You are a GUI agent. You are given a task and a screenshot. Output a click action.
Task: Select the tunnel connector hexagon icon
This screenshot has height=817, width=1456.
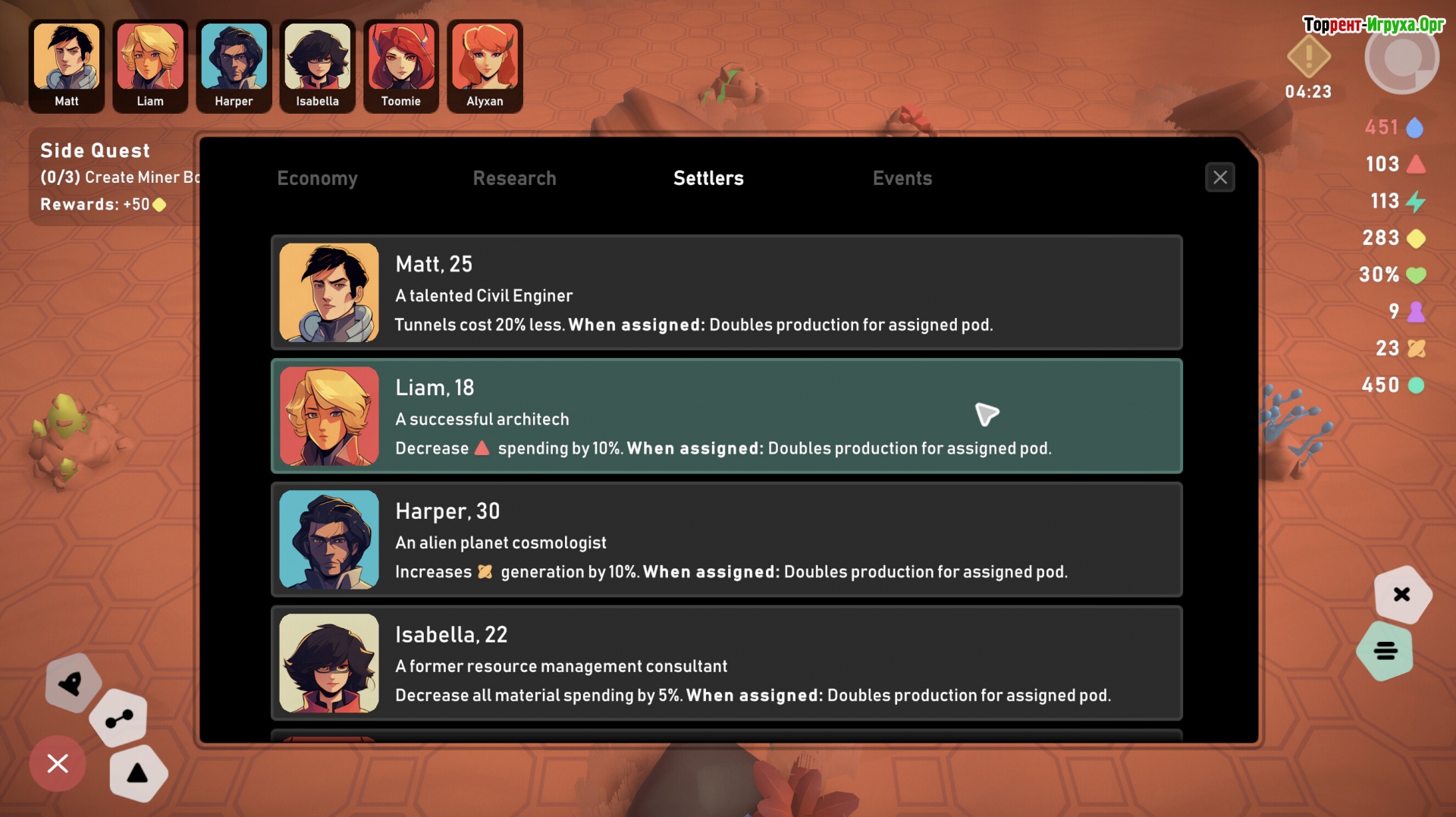pyautogui.click(x=119, y=718)
